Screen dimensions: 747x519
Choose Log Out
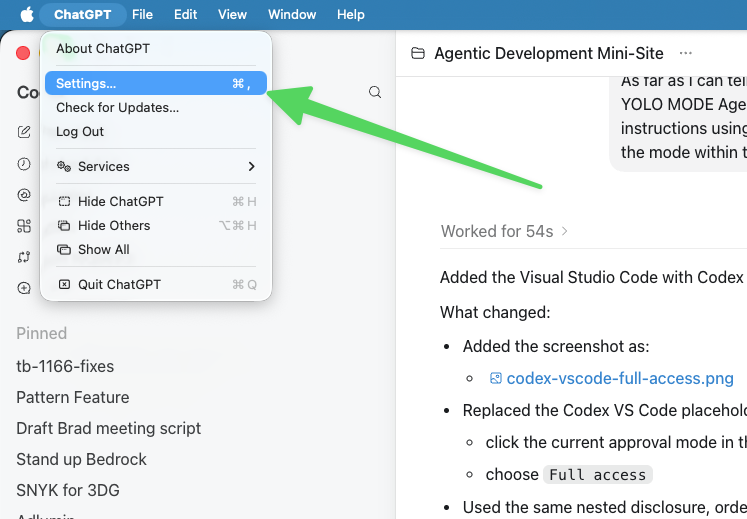point(156,132)
